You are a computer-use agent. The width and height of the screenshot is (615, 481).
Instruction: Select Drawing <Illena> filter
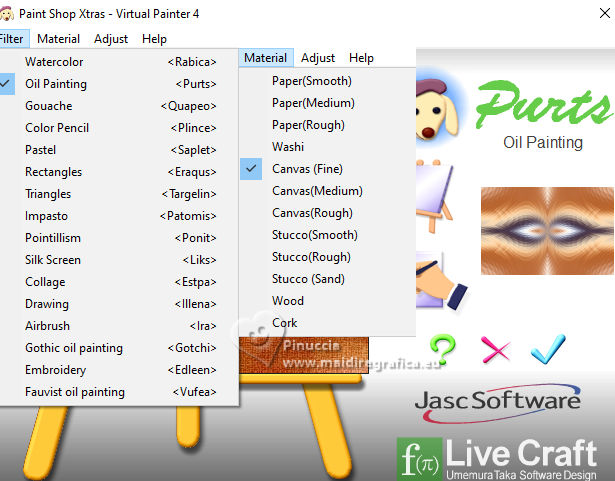[119, 304]
